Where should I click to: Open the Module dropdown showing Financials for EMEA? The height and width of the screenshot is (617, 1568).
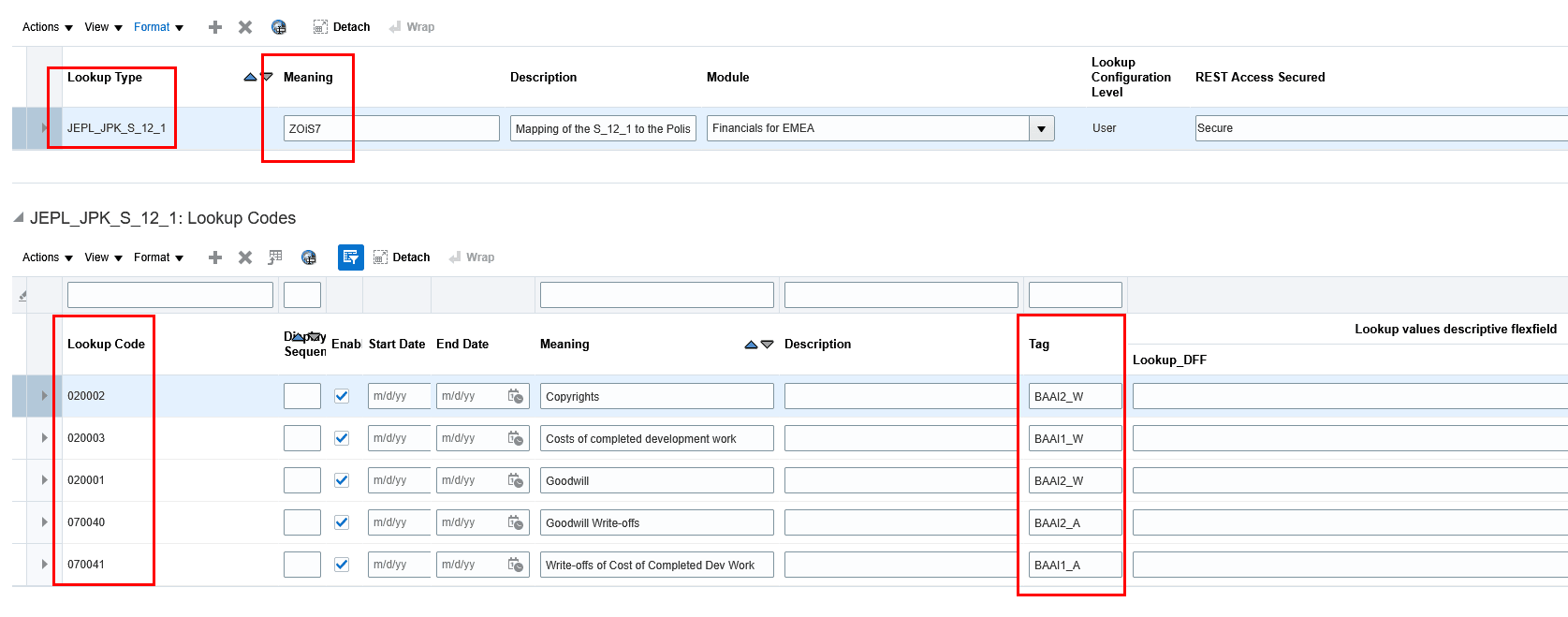pyautogui.click(x=1041, y=128)
